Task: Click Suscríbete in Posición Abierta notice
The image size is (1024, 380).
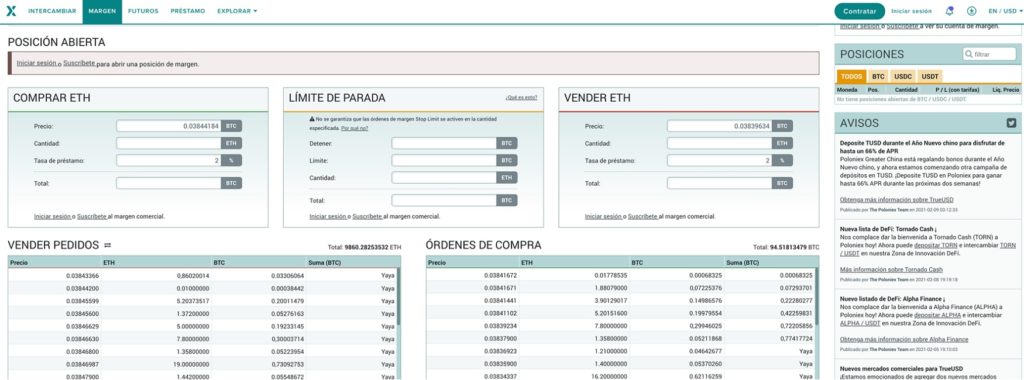Action: point(79,63)
